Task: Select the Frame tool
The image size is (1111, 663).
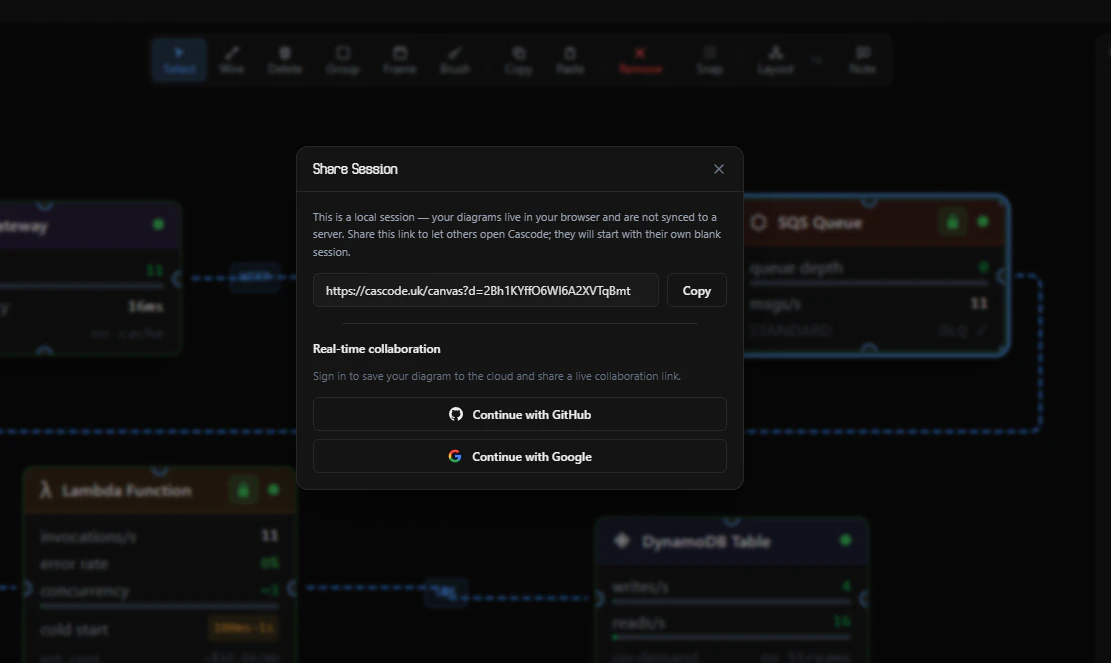Action: coord(400,60)
